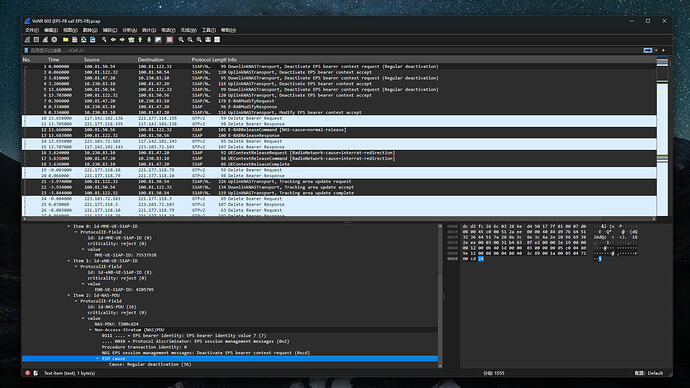
Task: Click the Default profile in status bar
Action: point(650,373)
